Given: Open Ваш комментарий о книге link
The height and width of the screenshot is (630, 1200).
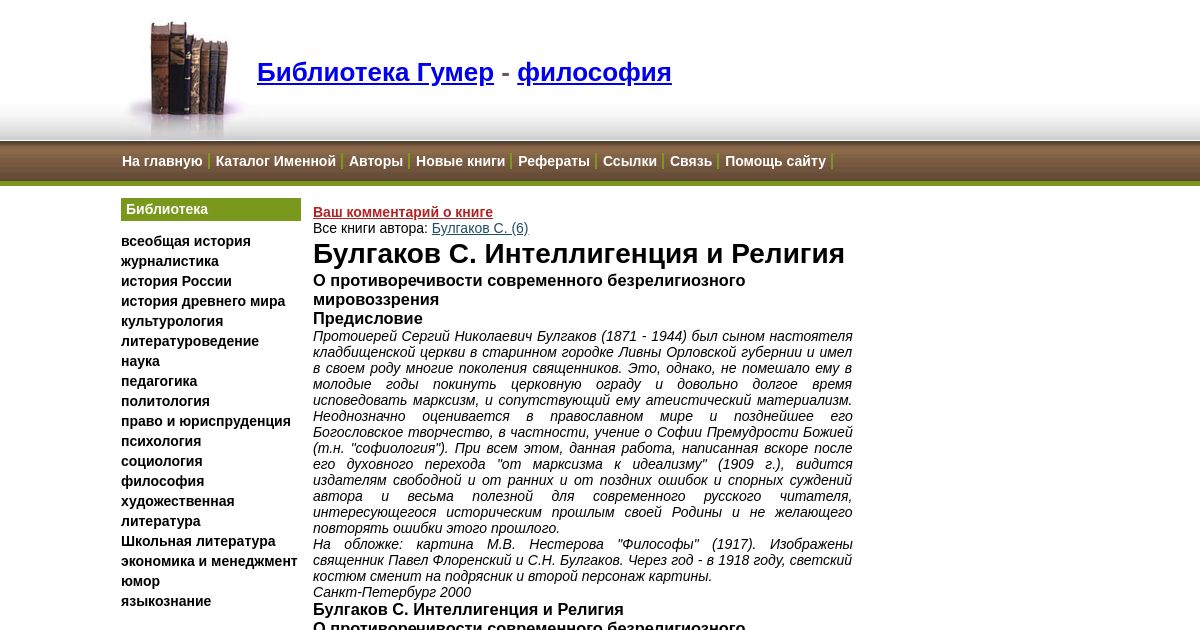Looking at the screenshot, I should [403, 212].
